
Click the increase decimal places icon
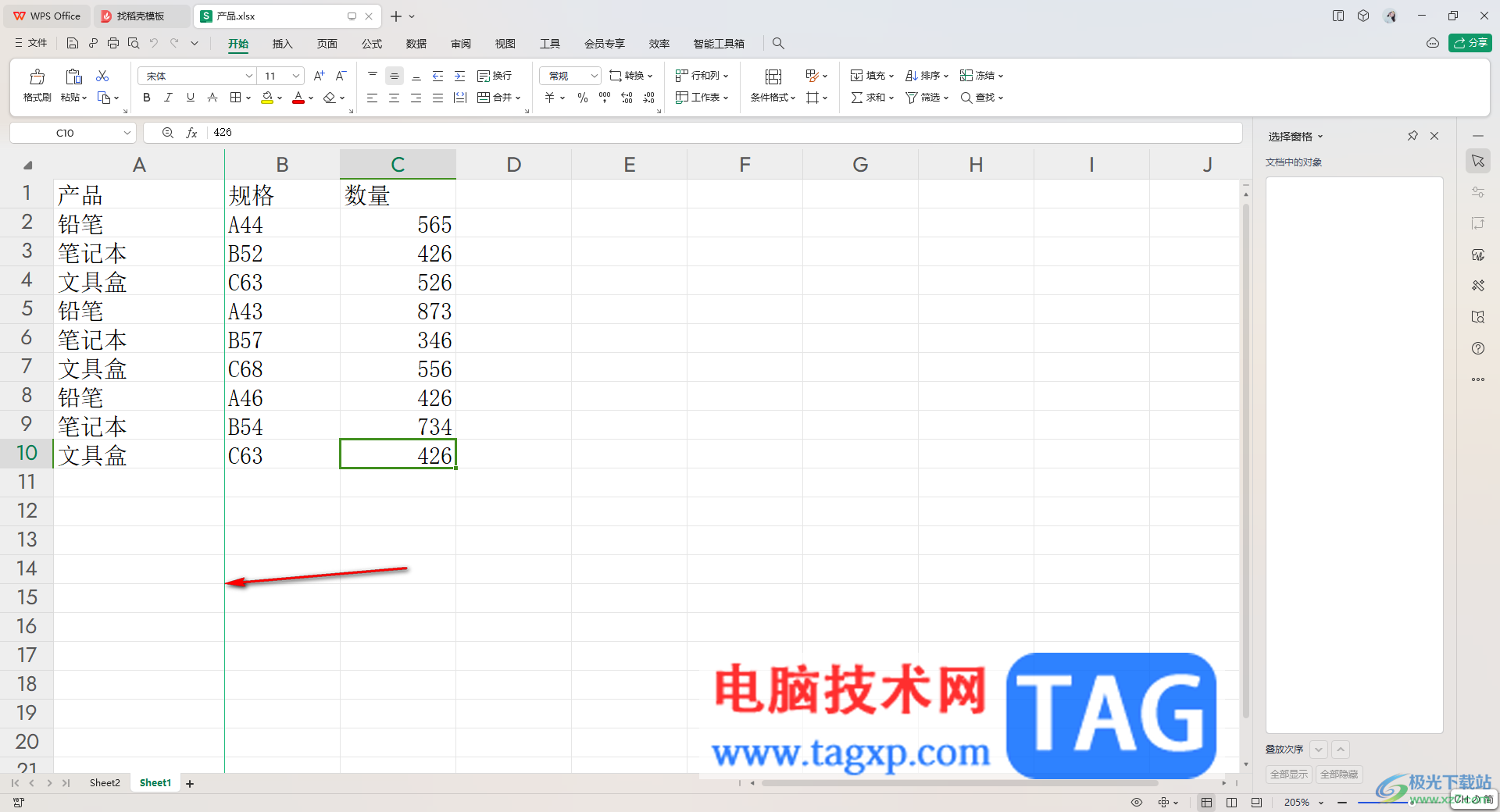(x=627, y=98)
